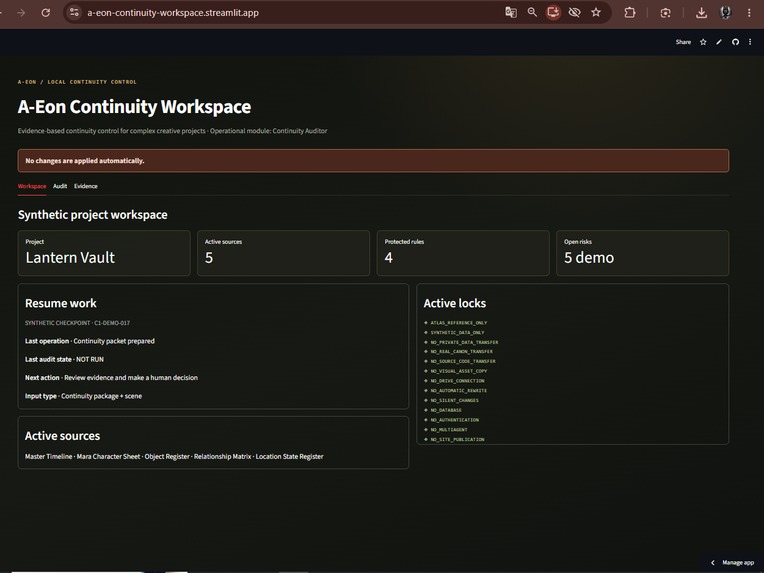Screen dimensions: 764x573
Task: Switch to the Audit tab
Action: [x=60, y=186]
